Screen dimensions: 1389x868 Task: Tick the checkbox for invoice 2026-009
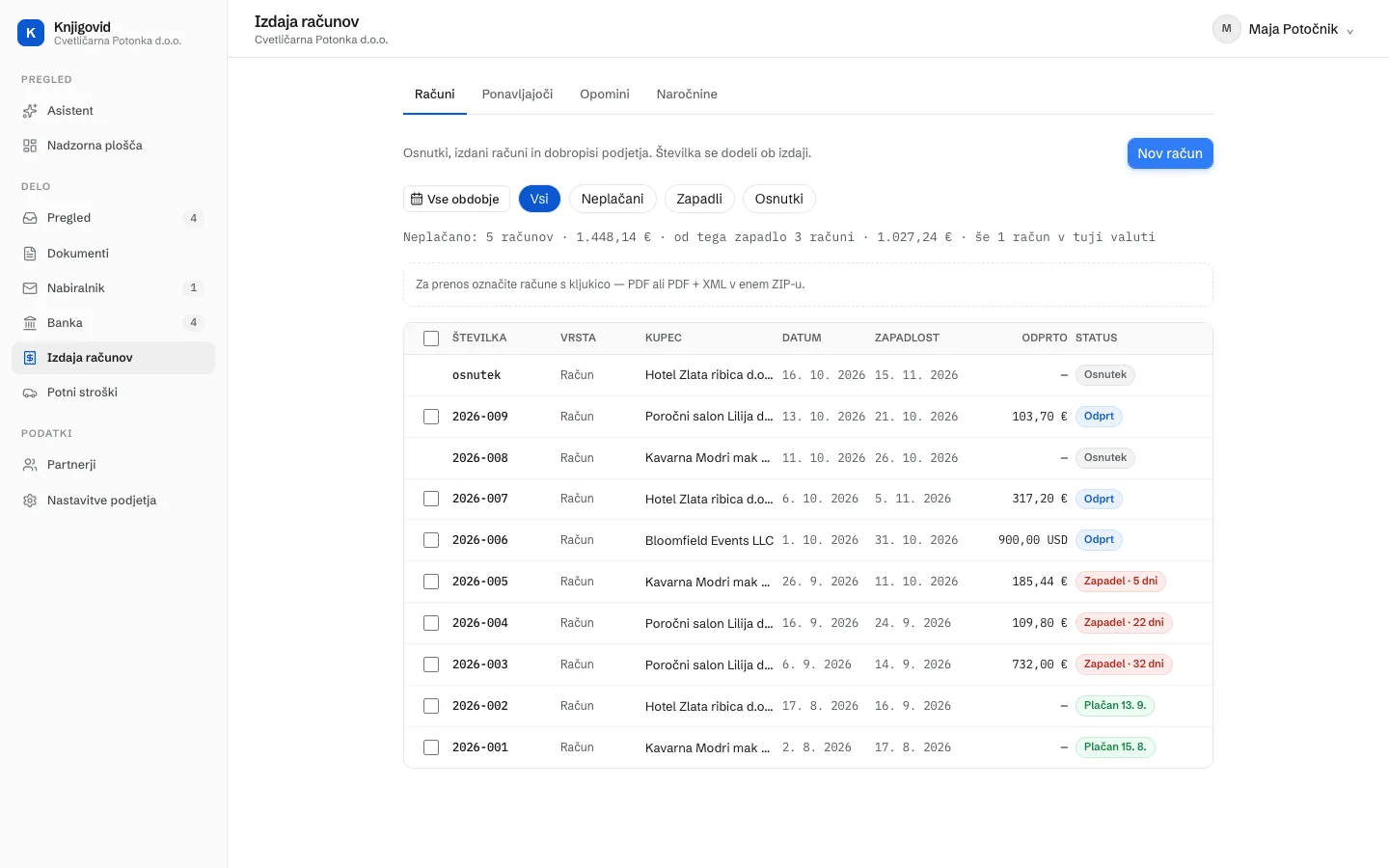431,417
